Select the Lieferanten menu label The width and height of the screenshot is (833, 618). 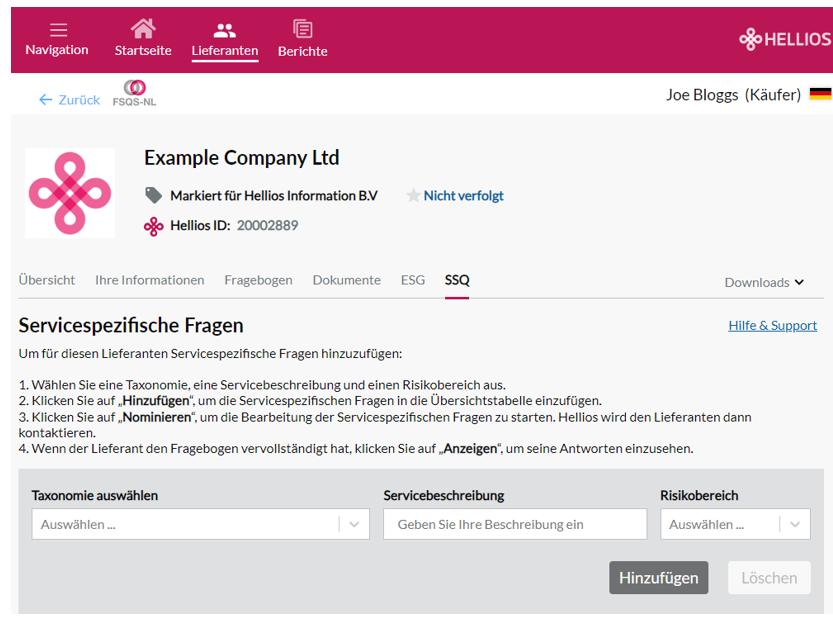[x=225, y=50]
